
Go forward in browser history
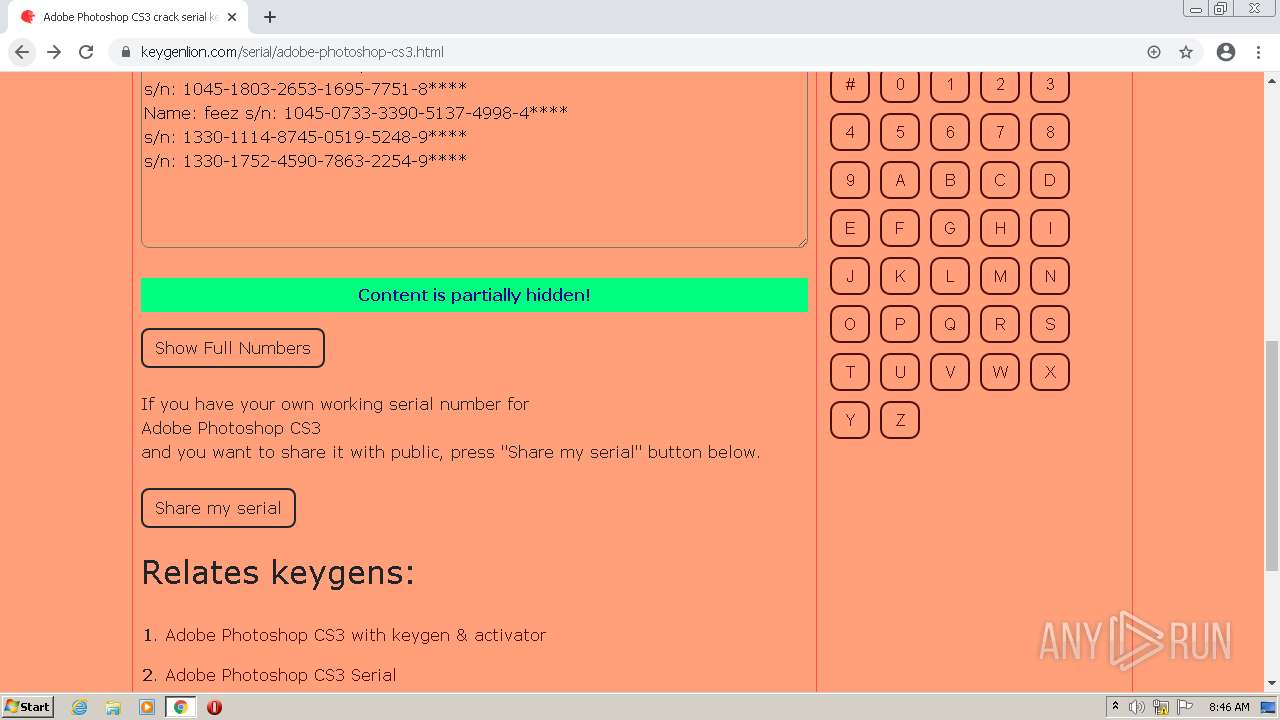[x=54, y=52]
